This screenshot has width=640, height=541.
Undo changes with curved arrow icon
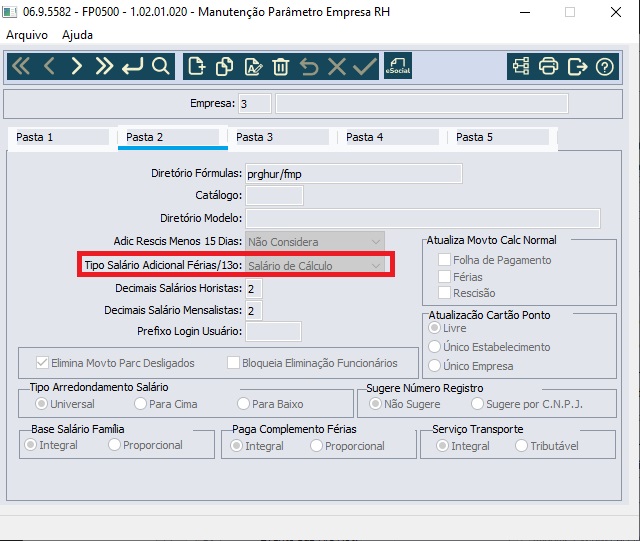309,66
